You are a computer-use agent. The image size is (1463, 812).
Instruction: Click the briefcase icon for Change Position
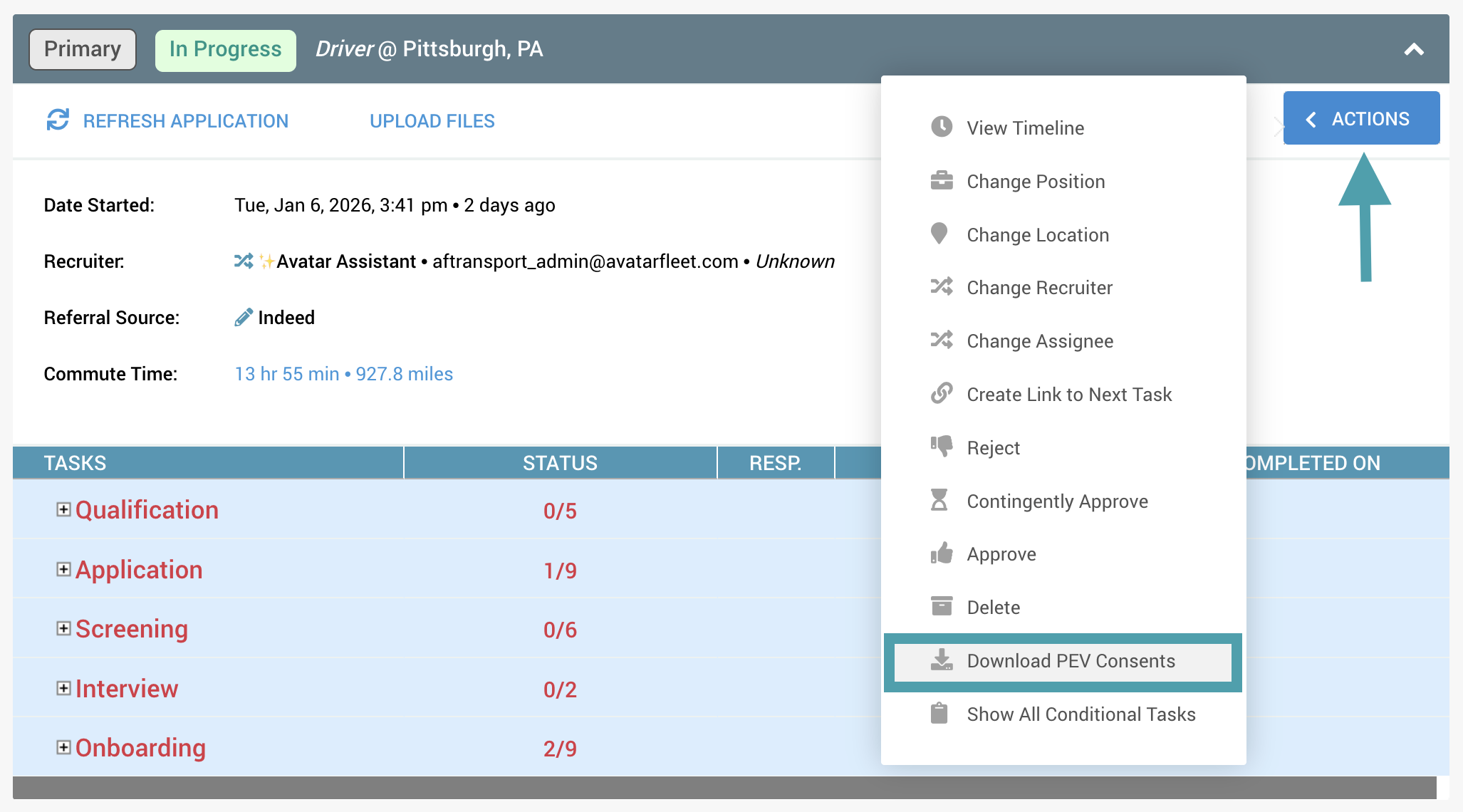(x=942, y=180)
